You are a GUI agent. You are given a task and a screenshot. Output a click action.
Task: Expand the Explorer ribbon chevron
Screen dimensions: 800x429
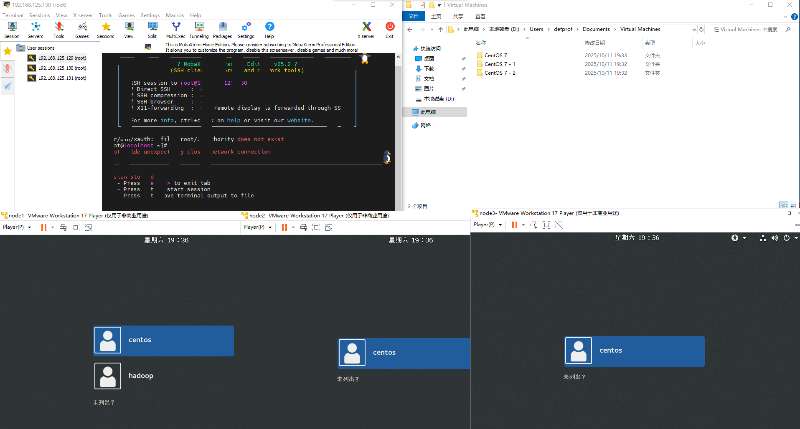point(786,16)
